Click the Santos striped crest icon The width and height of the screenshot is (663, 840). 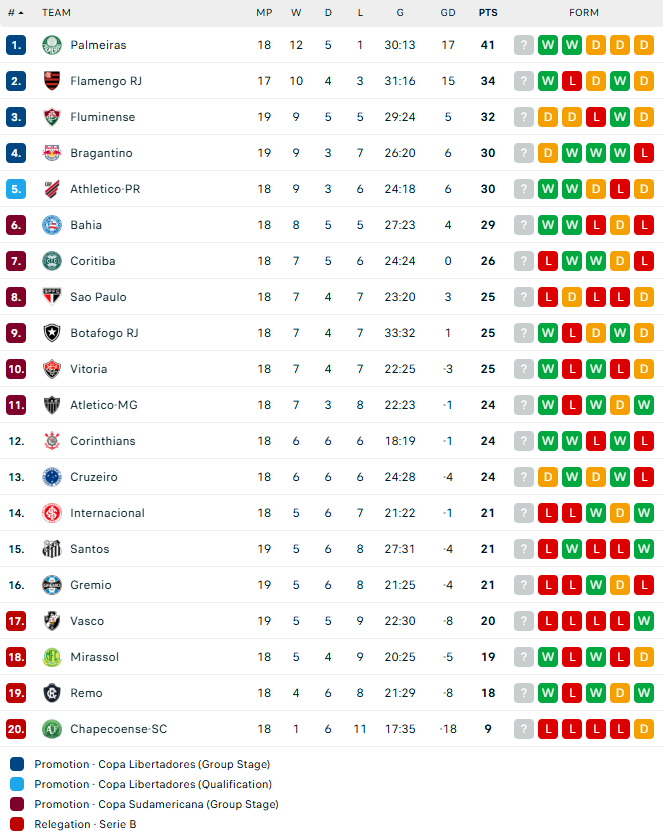[52, 549]
